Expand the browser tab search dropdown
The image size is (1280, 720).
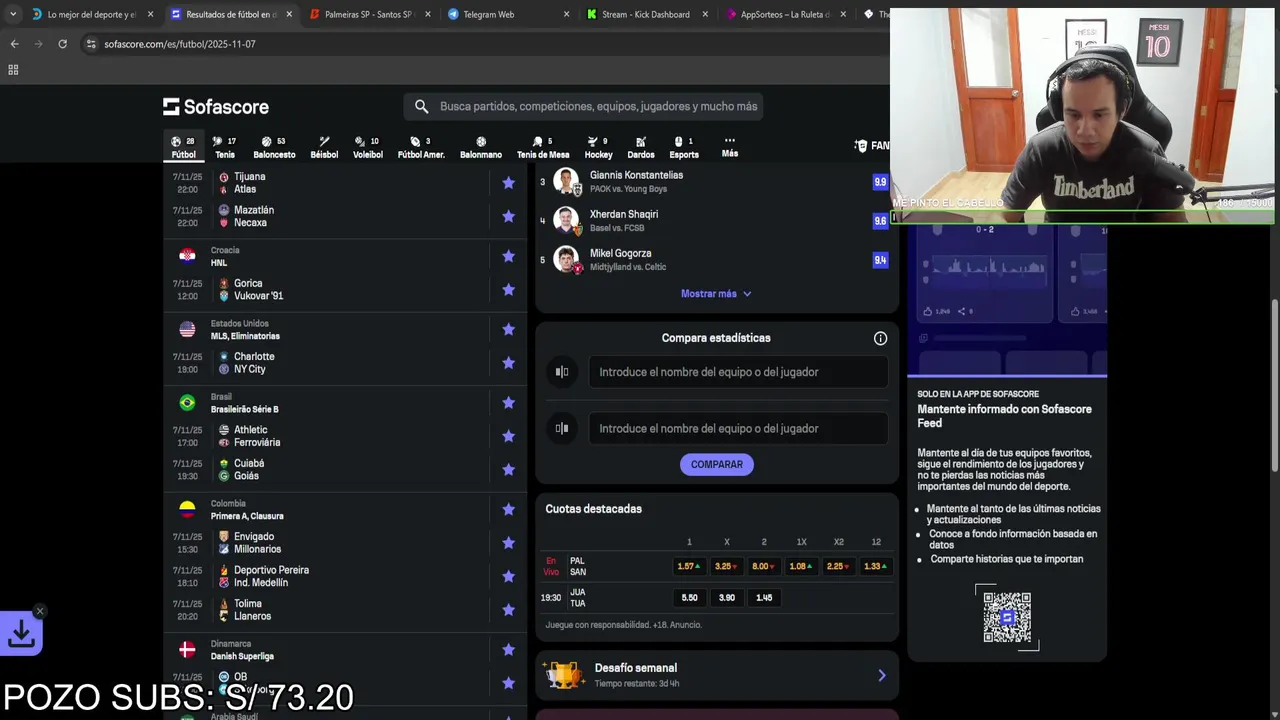pyautogui.click(x=13, y=14)
